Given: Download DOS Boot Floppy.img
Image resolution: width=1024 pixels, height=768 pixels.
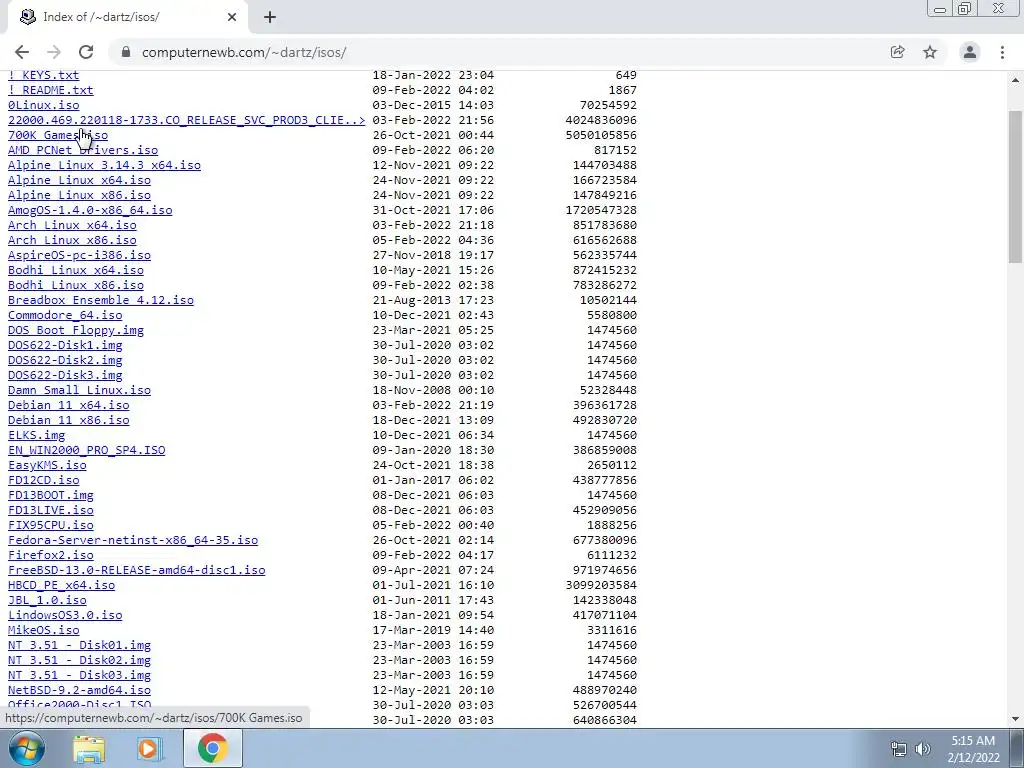Looking at the screenshot, I should pos(75,330).
